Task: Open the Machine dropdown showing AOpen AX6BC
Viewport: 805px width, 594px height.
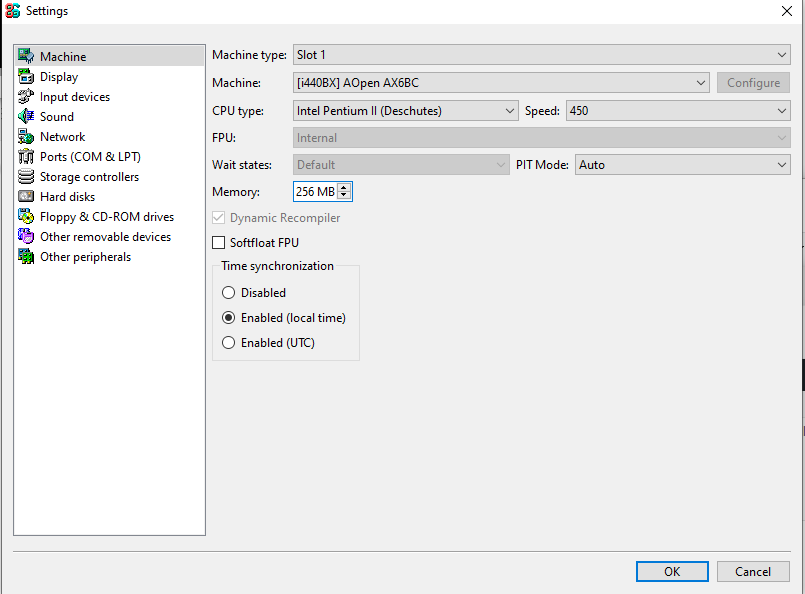Action: click(x=501, y=83)
